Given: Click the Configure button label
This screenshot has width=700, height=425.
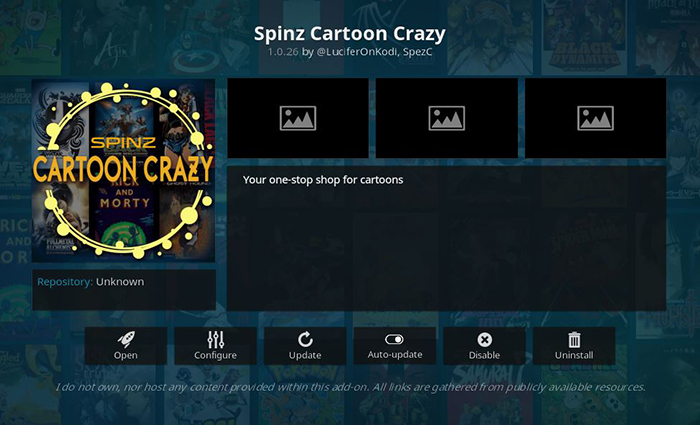Looking at the screenshot, I should tap(215, 355).
